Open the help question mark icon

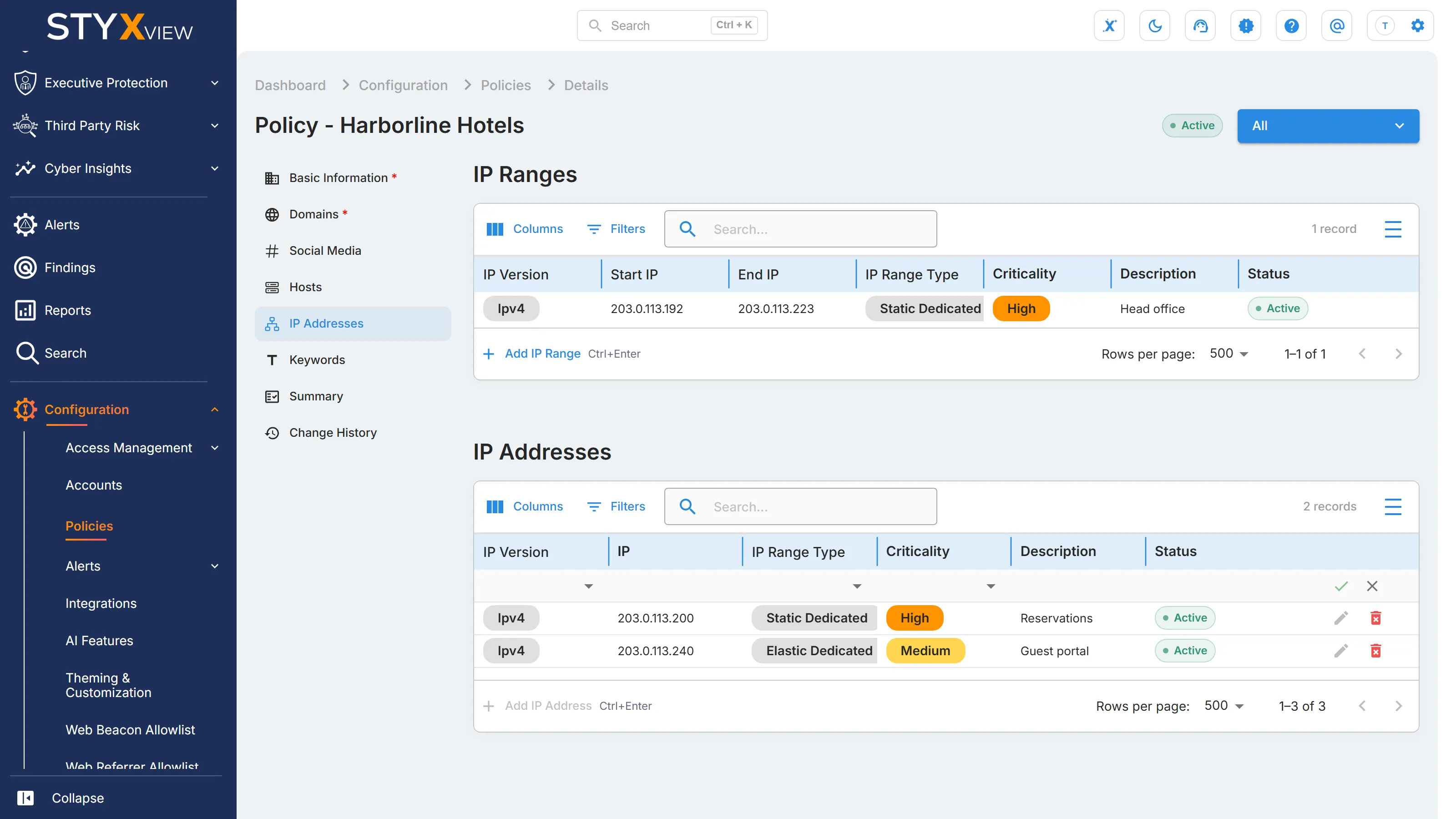pyautogui.click(x=1291, y=25)
